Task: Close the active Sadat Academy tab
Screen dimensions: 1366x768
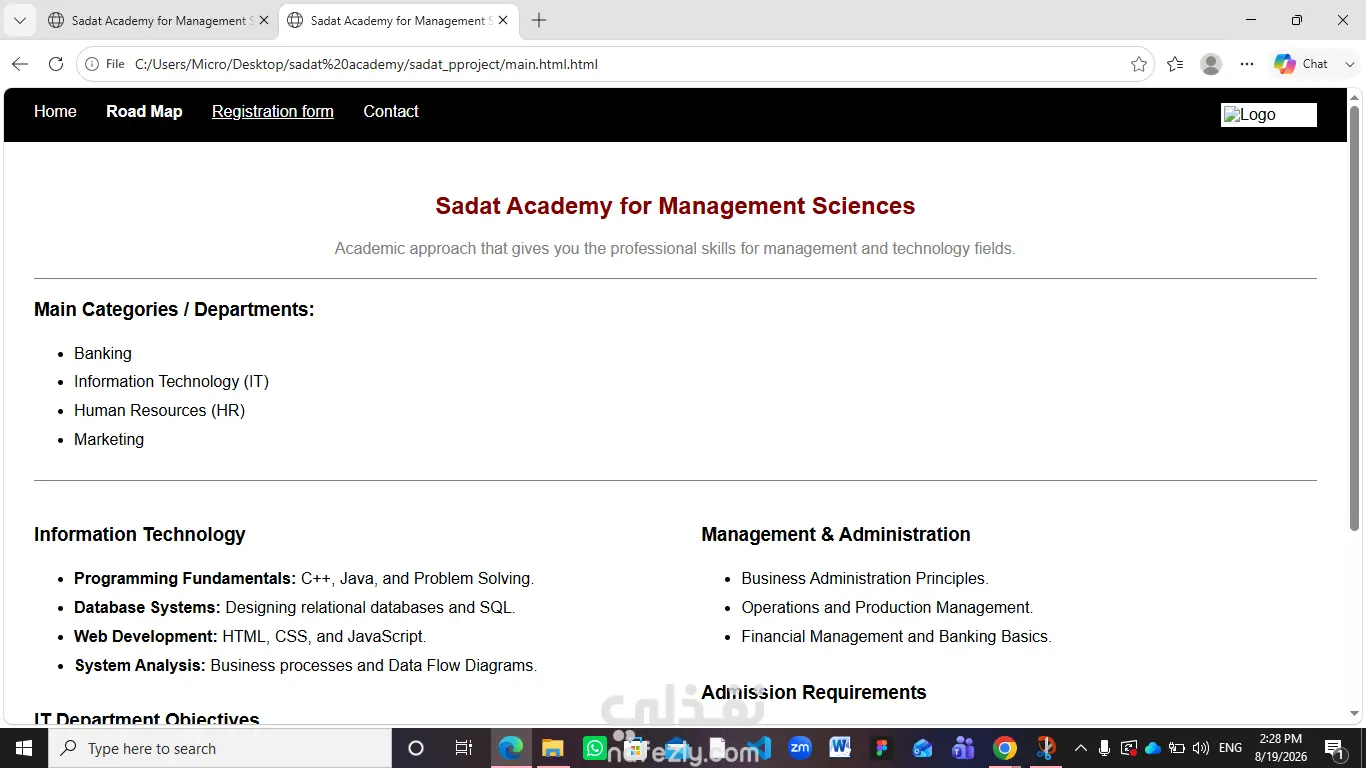Action: 503,20
